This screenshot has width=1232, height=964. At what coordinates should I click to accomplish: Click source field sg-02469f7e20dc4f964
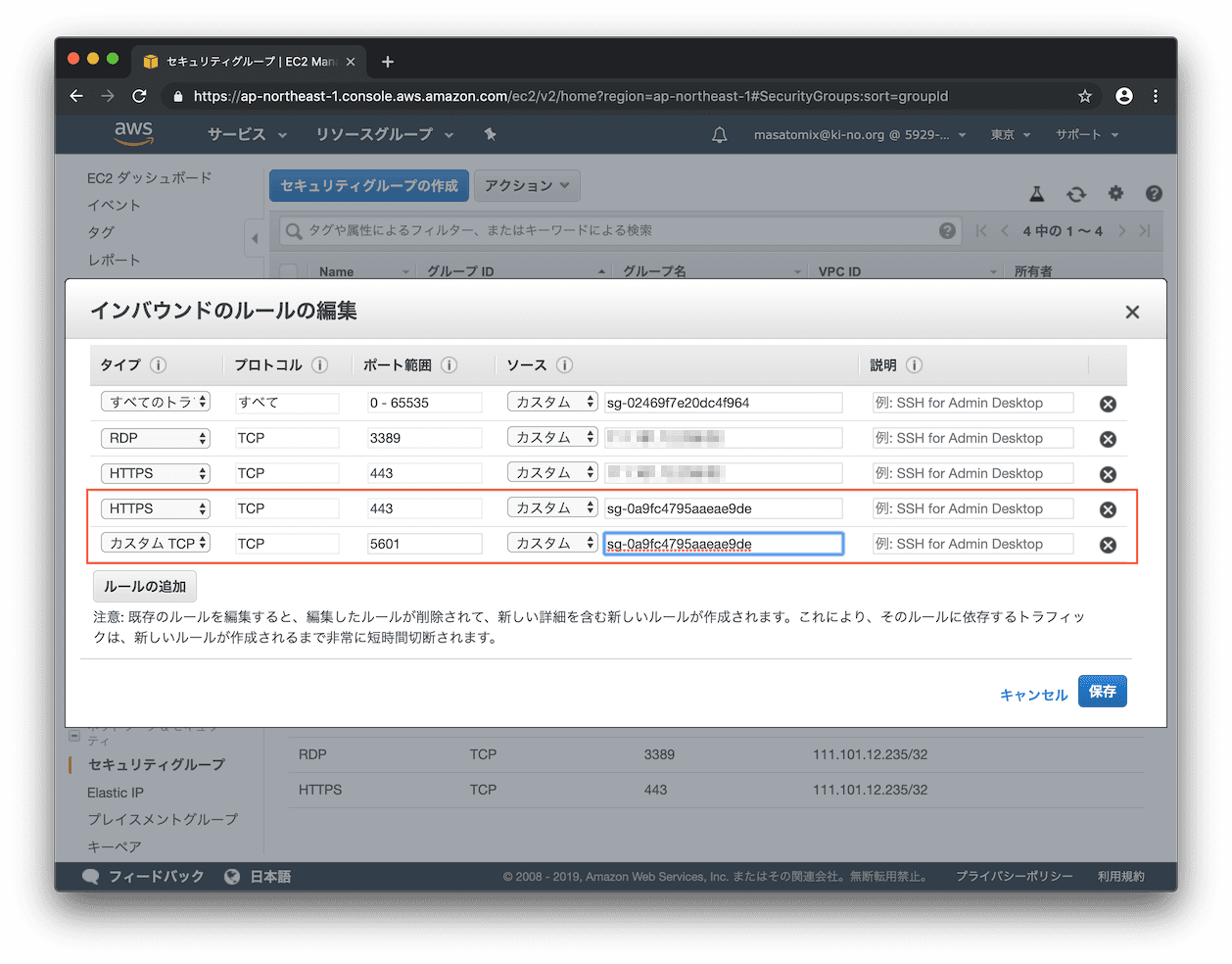pyautogui.click(x=723, y=403)
